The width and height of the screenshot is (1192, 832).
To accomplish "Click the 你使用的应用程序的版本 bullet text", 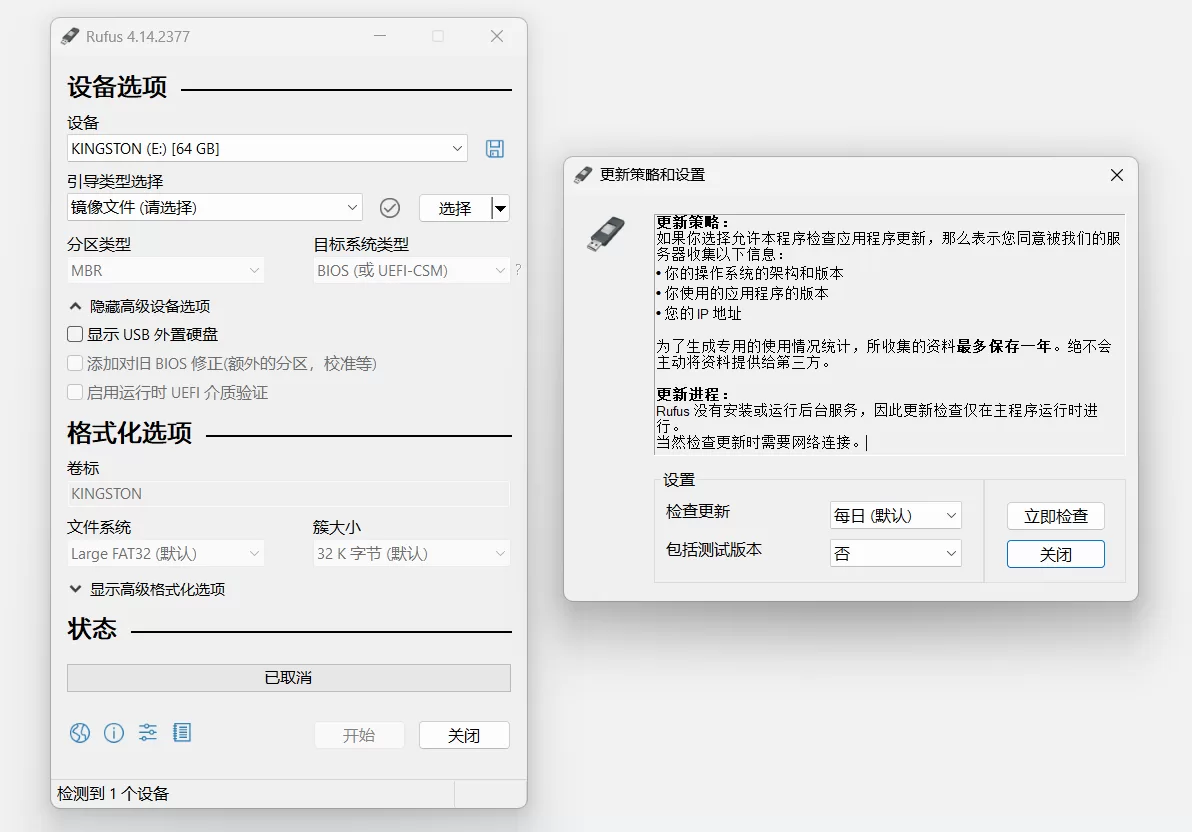I will 746,294.
